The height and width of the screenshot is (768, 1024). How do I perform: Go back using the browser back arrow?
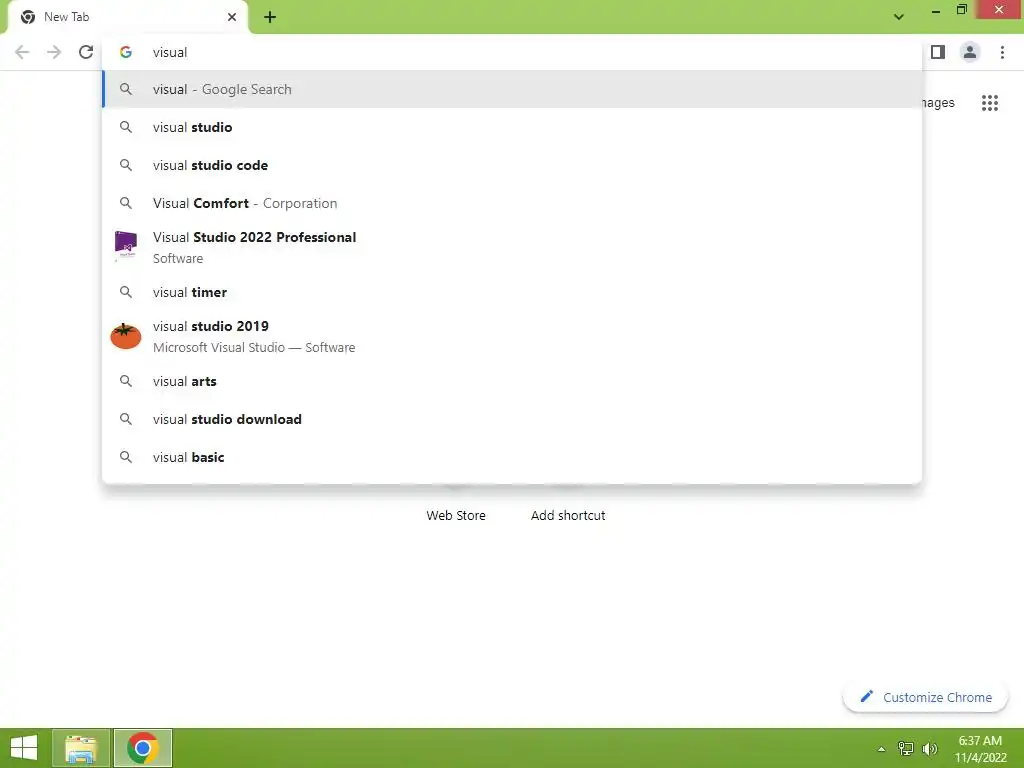click(x=22, y=52)
